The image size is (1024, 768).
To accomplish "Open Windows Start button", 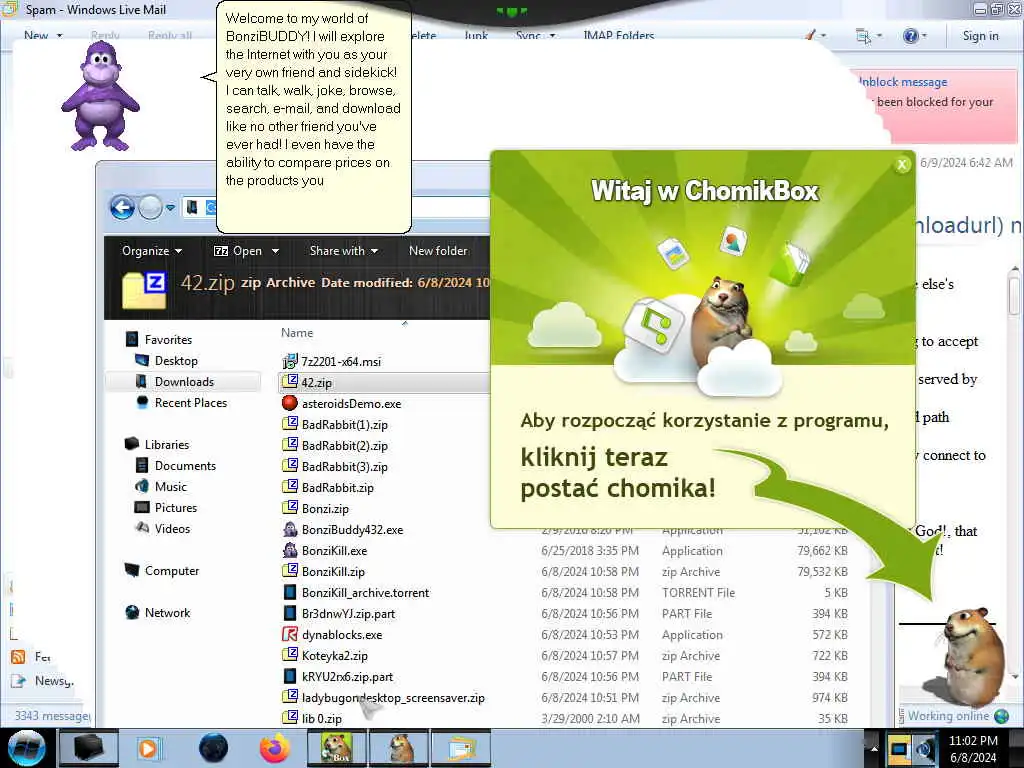I will pos(26,748).
